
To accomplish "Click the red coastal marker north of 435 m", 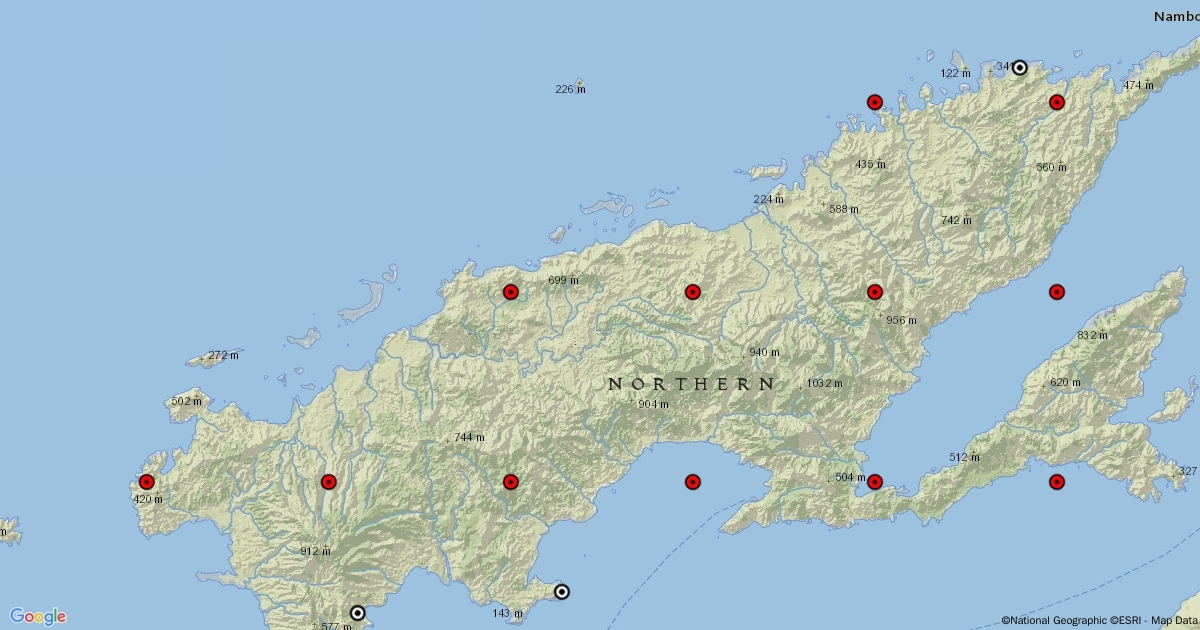I will 875,102.
